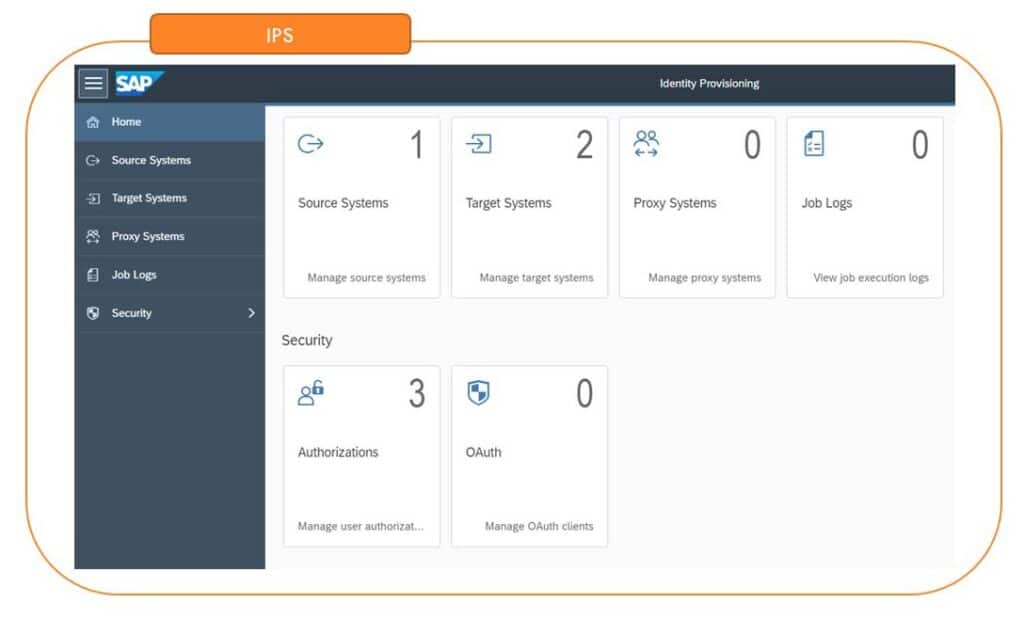Click the Security section heading
1024x619 pixels.
point(307,340)
